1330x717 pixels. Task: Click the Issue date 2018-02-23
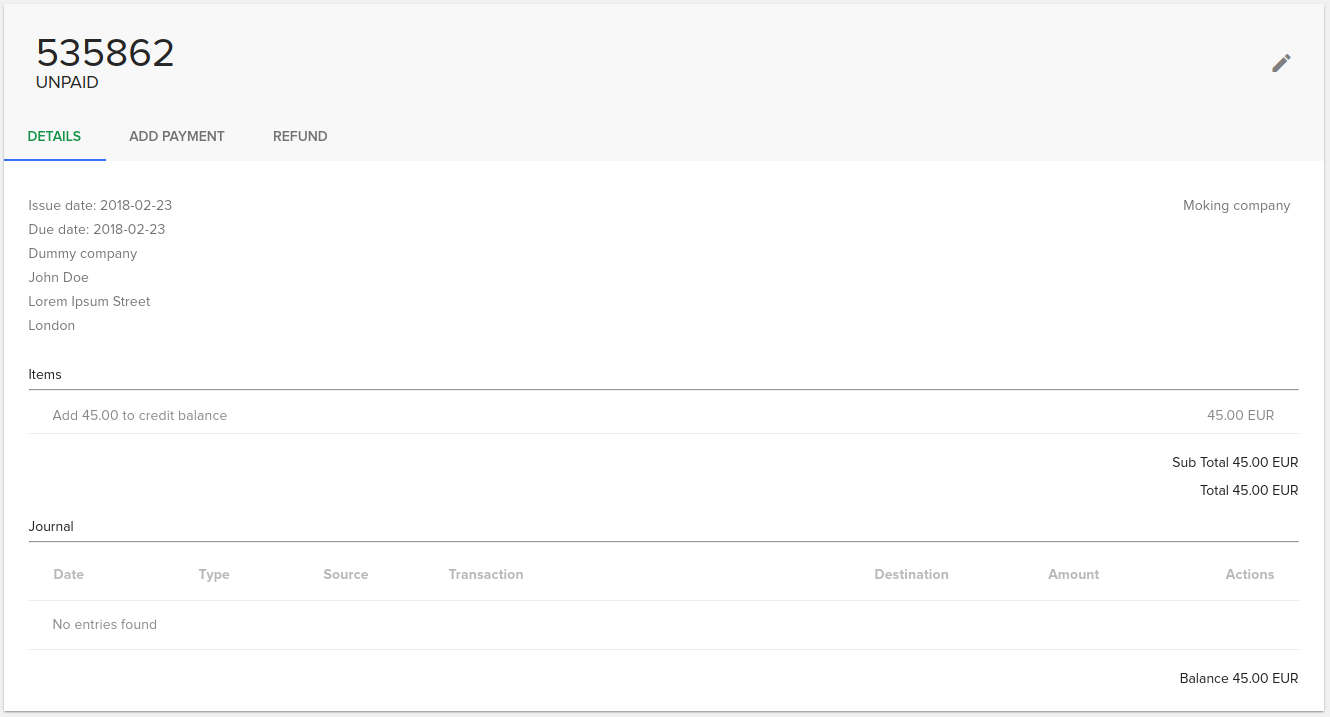tap(100, 205)
